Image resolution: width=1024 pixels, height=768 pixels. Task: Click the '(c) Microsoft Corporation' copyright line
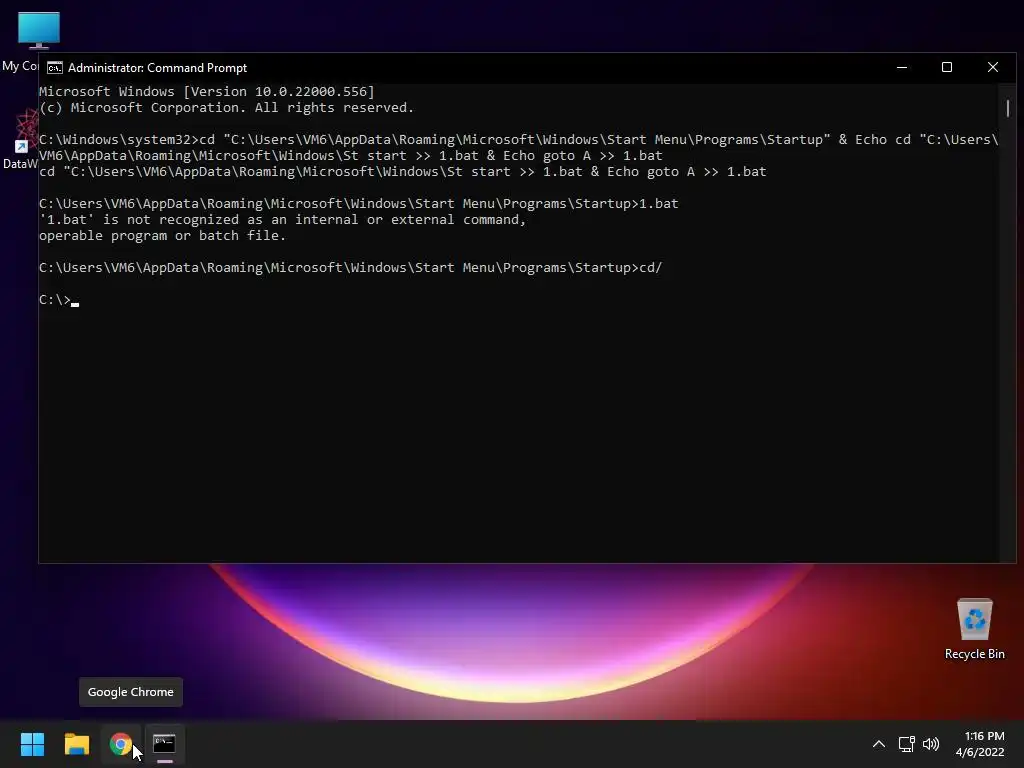click(226, 108)
